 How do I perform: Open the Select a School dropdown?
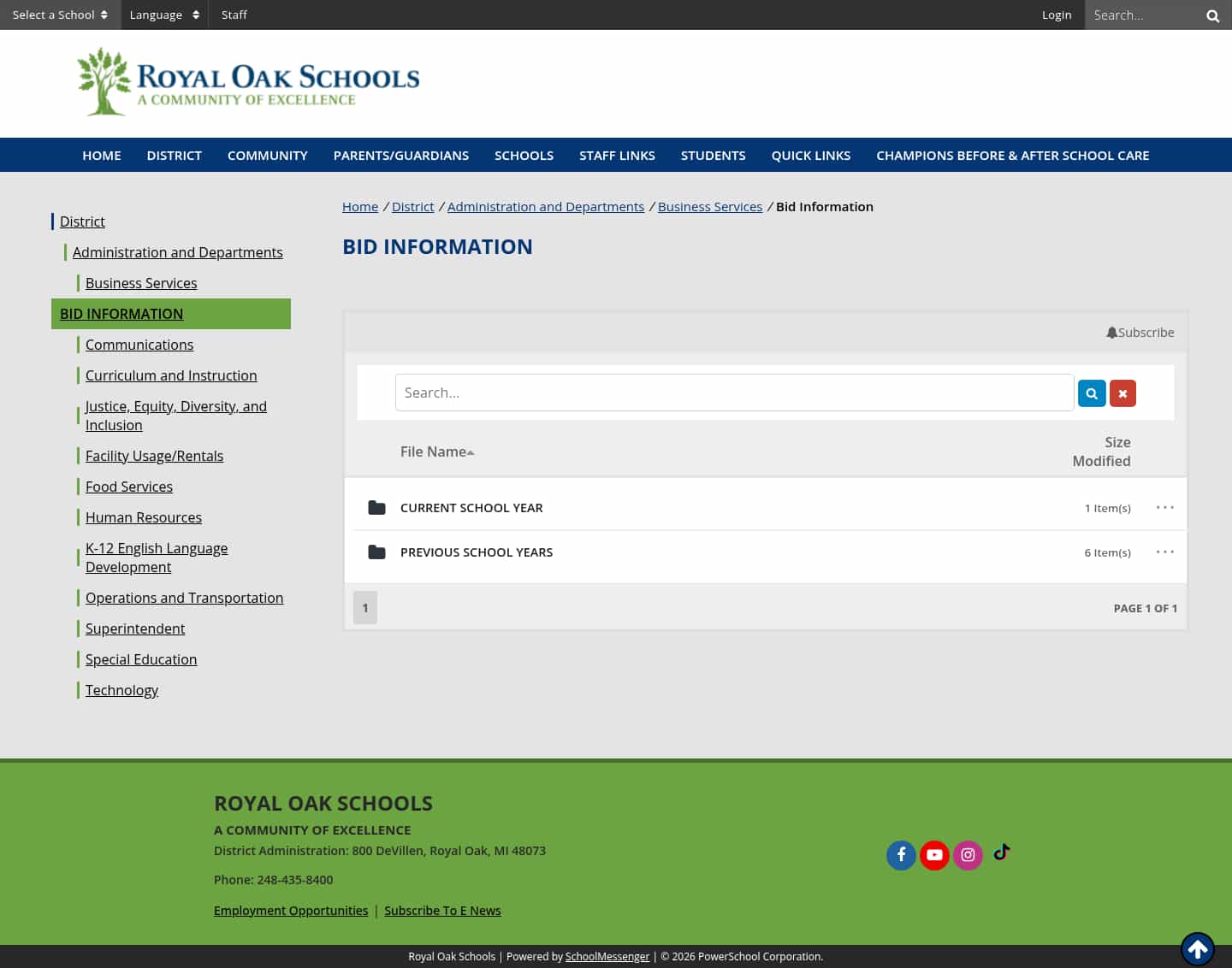tap(60, 15)
